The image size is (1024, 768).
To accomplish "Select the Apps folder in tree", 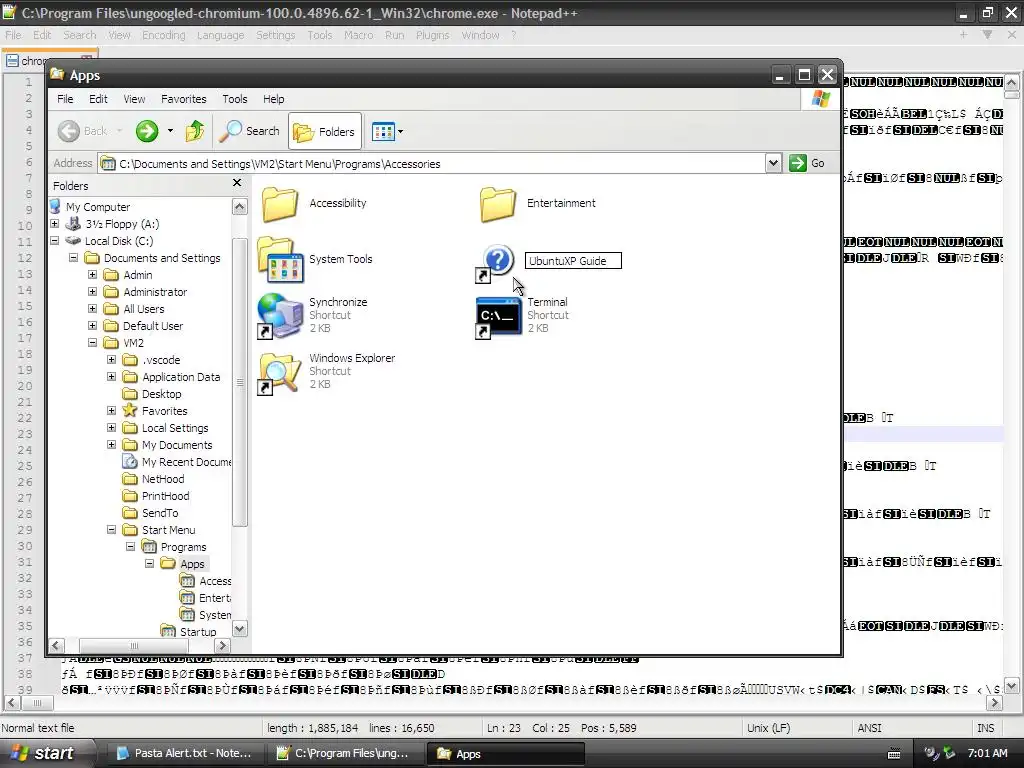I will 192,564.
